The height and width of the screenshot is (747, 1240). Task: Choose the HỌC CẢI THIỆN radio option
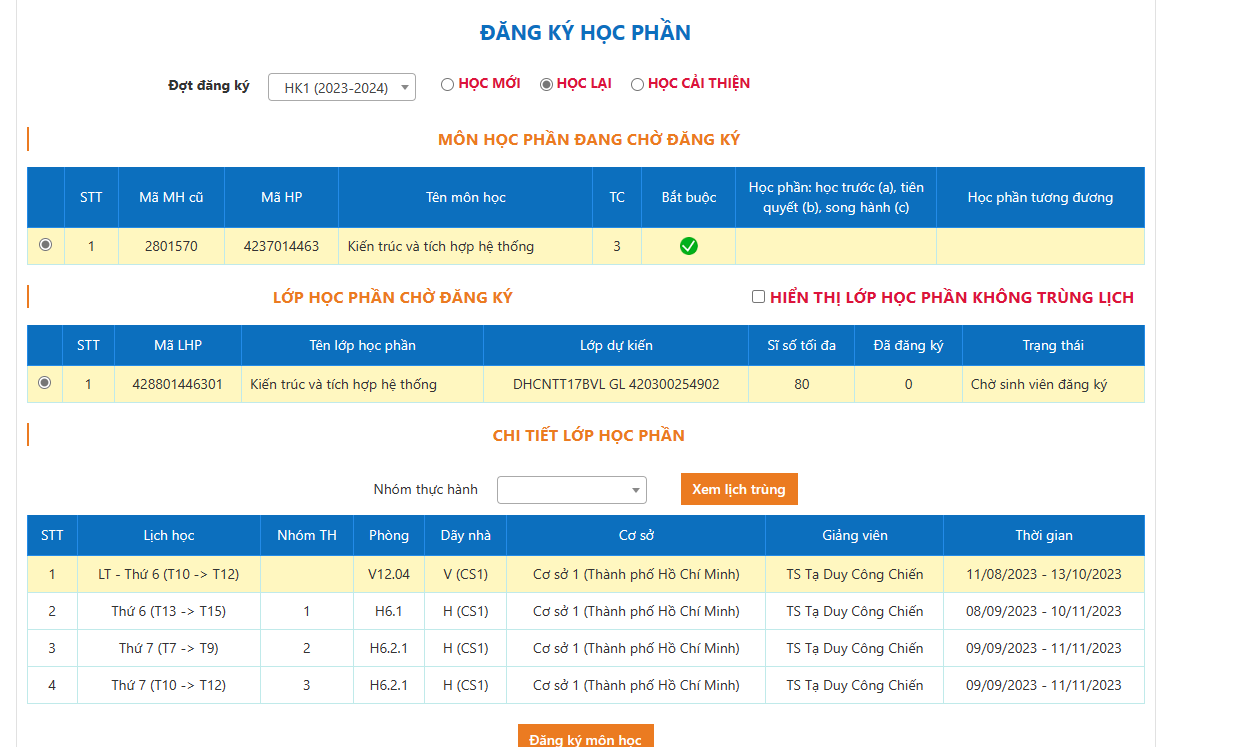pos(637,85)
